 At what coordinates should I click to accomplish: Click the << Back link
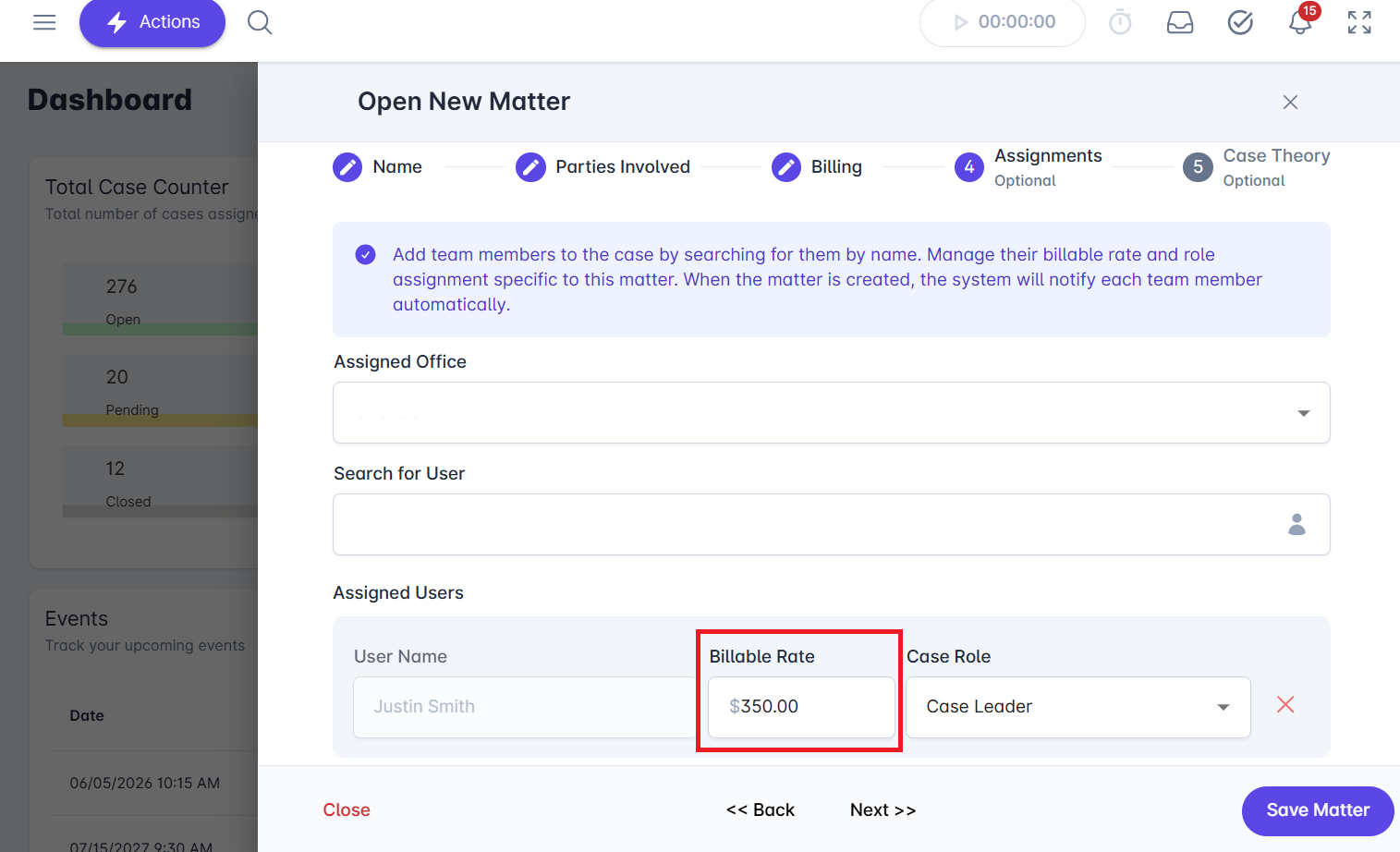click(761, 810)
